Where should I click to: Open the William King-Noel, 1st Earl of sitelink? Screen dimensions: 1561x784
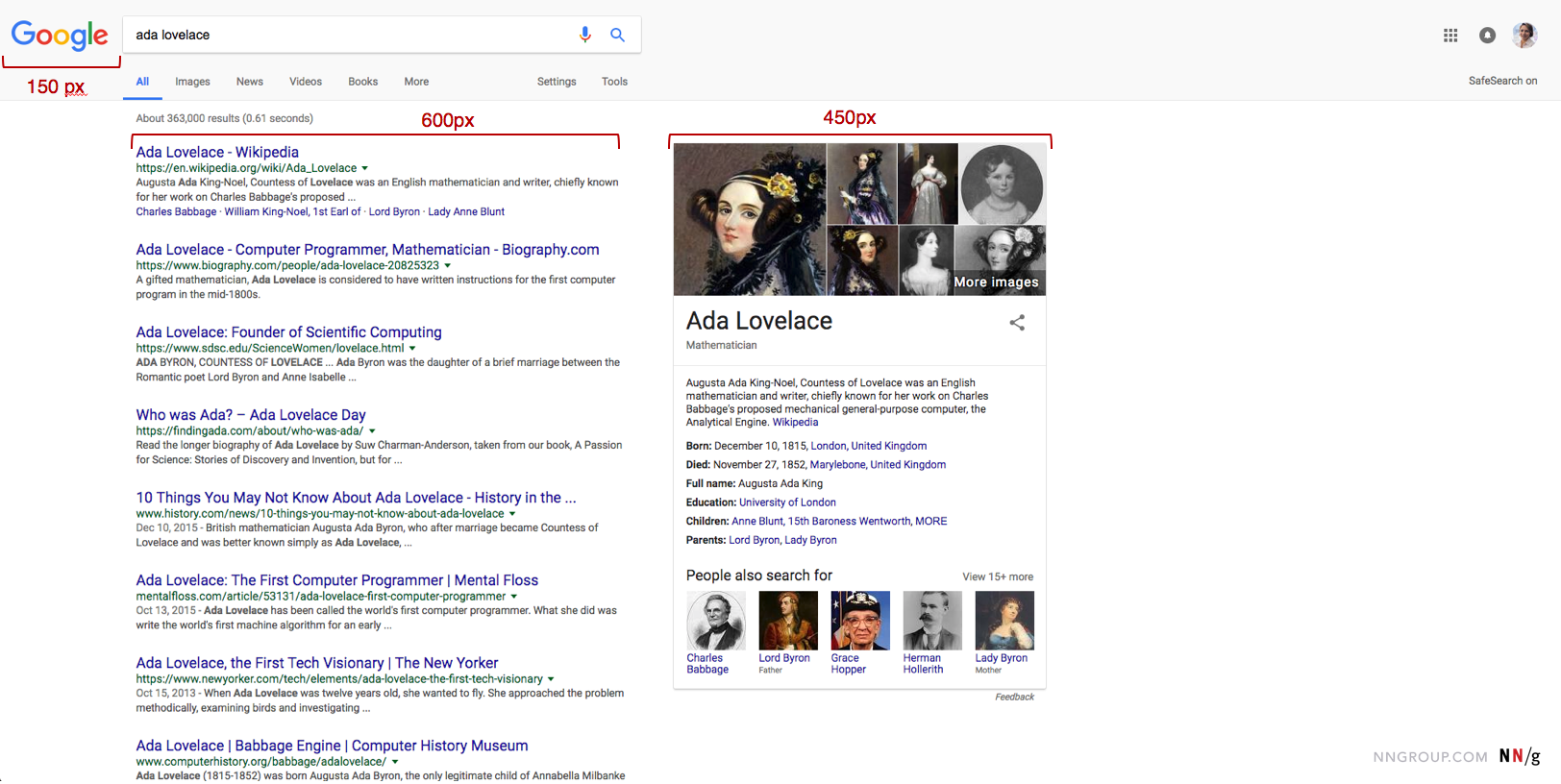coord(292,211)
